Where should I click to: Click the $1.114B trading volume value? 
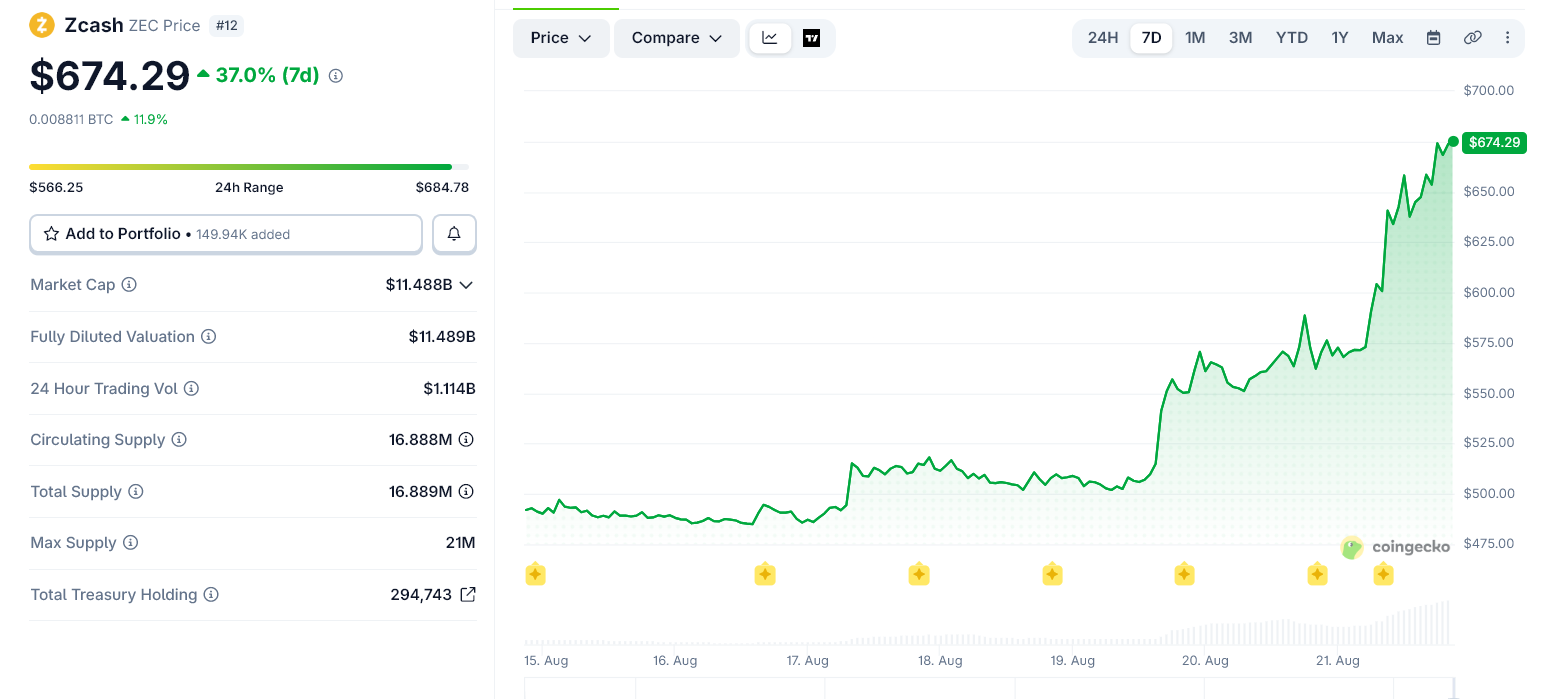coord(449,388)
